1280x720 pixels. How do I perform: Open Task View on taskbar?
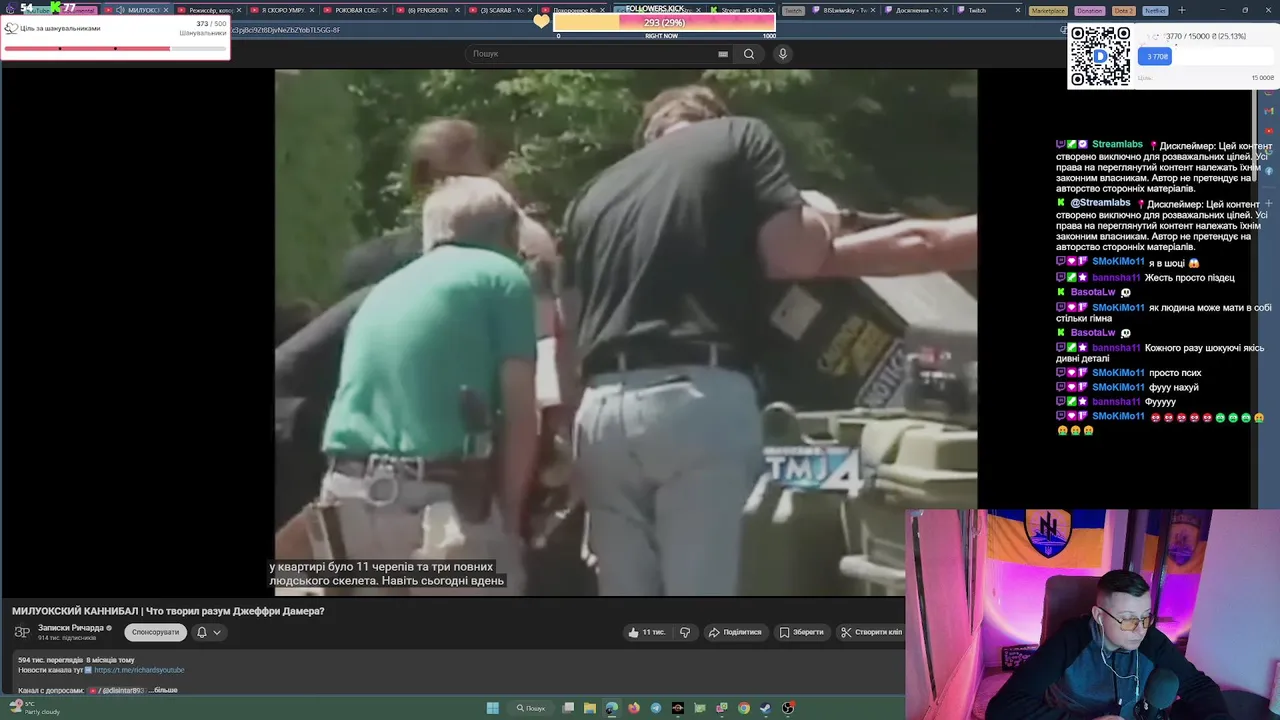[568, 708]
